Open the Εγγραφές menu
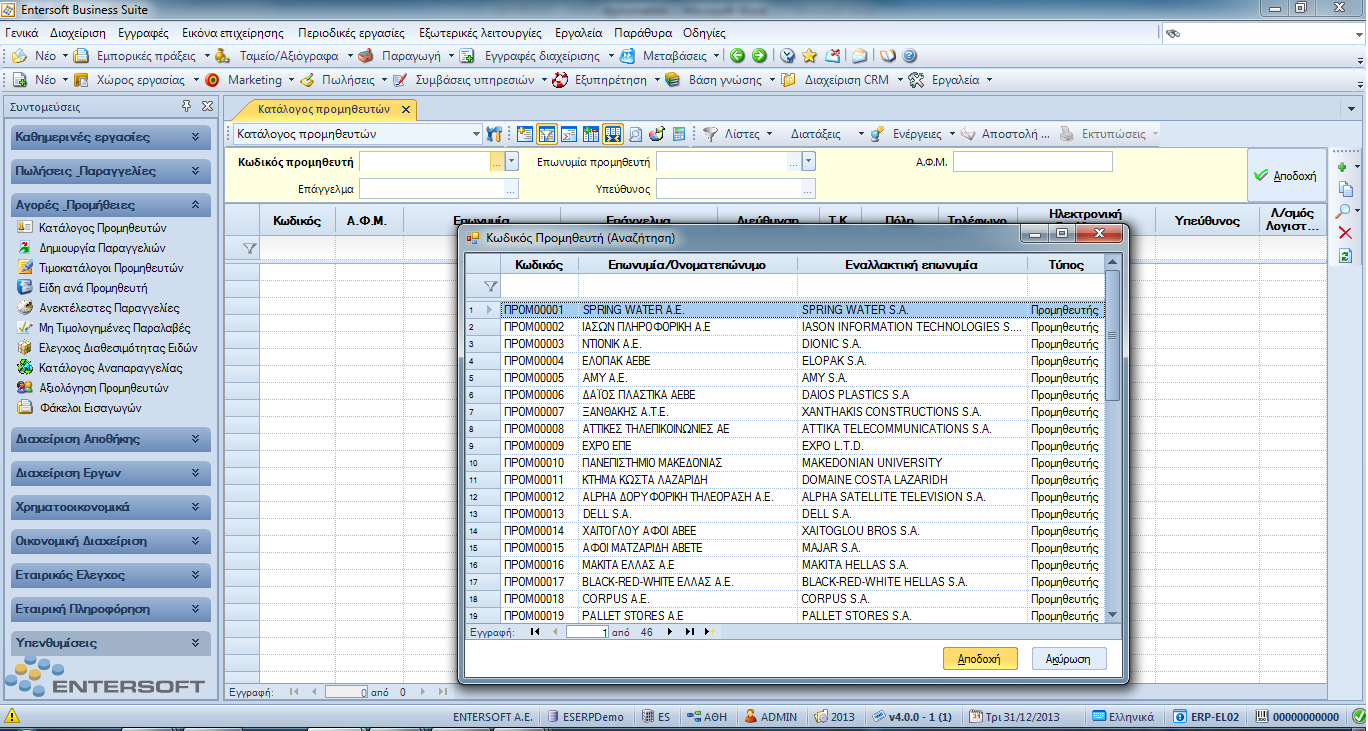The image size is (1368, 731). tap(142, 33)
